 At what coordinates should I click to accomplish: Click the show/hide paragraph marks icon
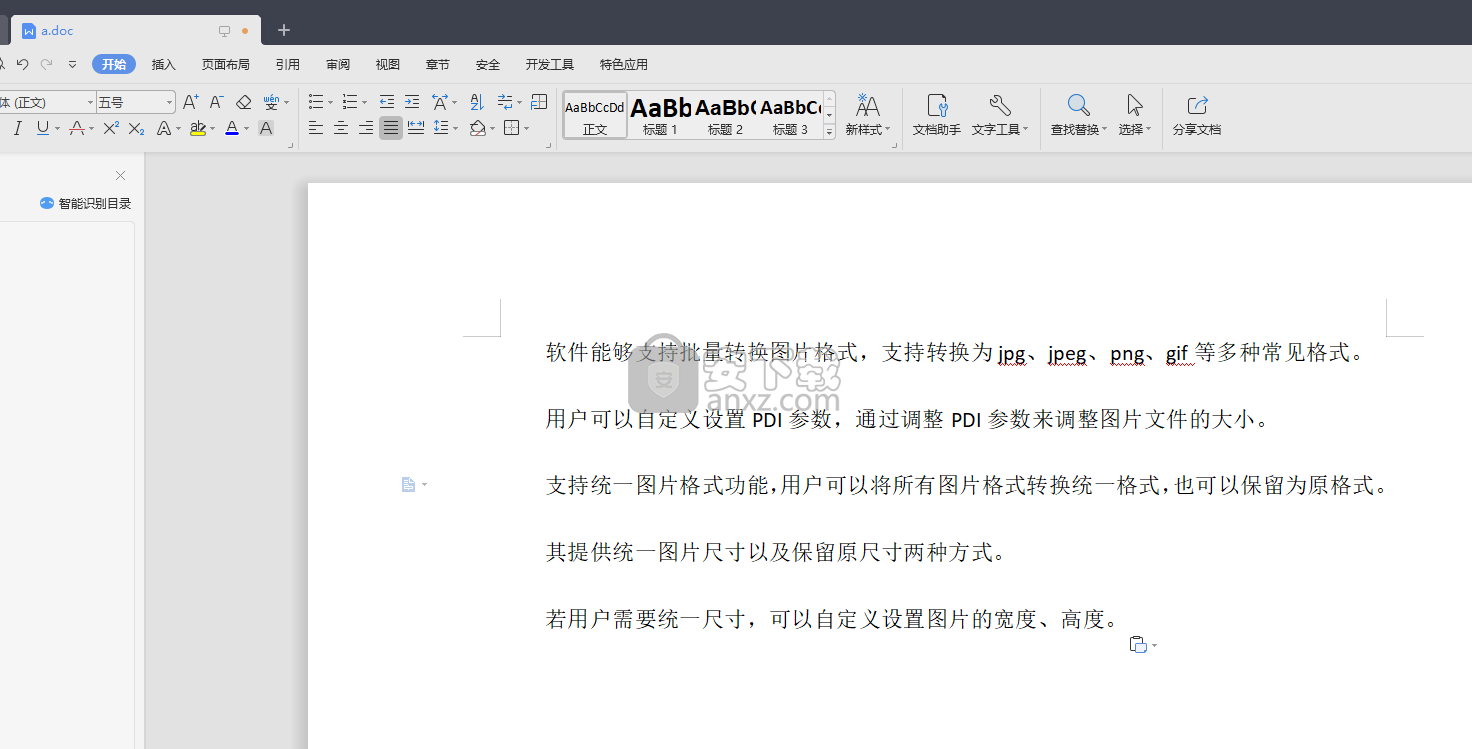[504, 102]
